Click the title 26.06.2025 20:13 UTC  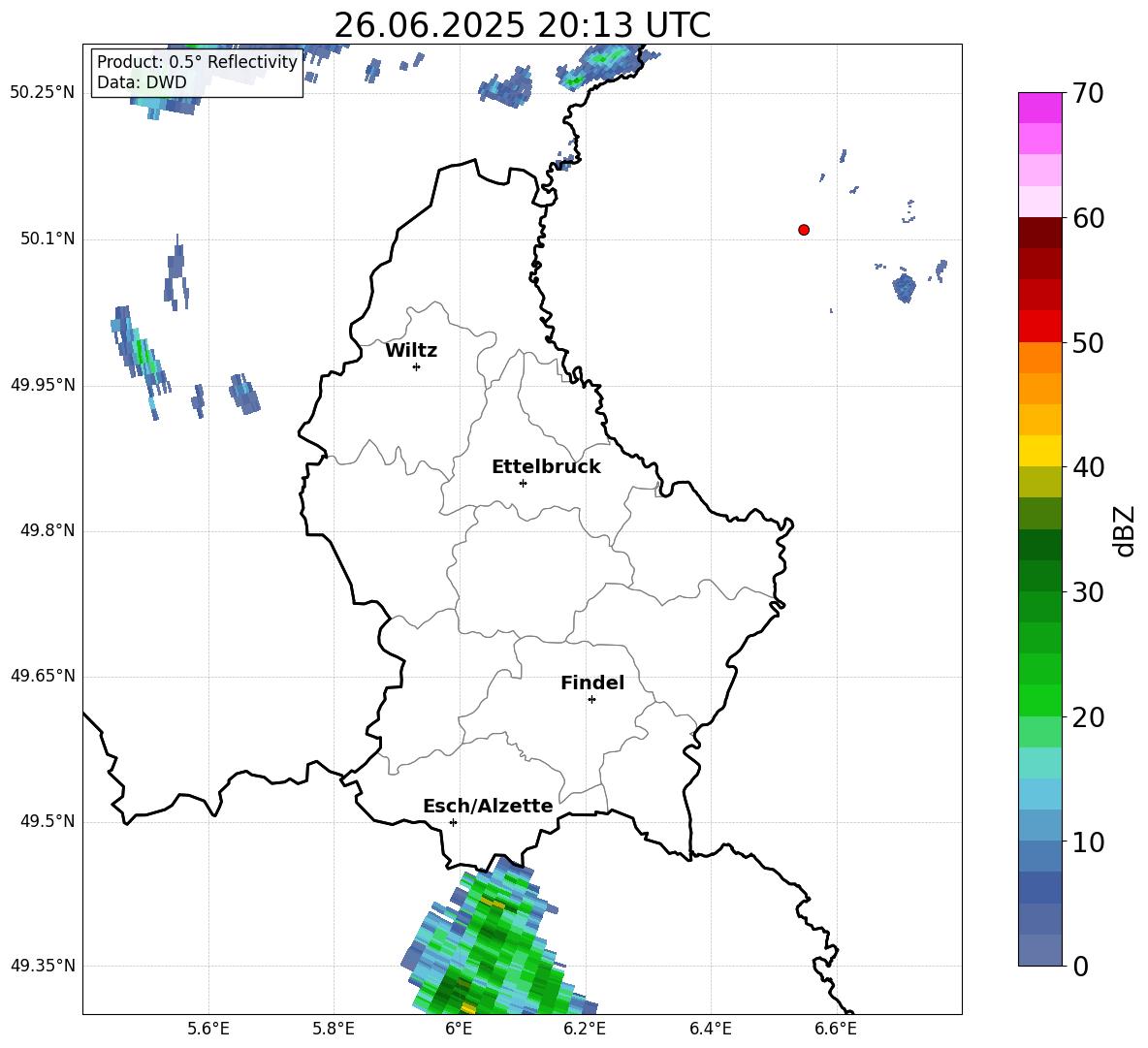tap(523, 25)
